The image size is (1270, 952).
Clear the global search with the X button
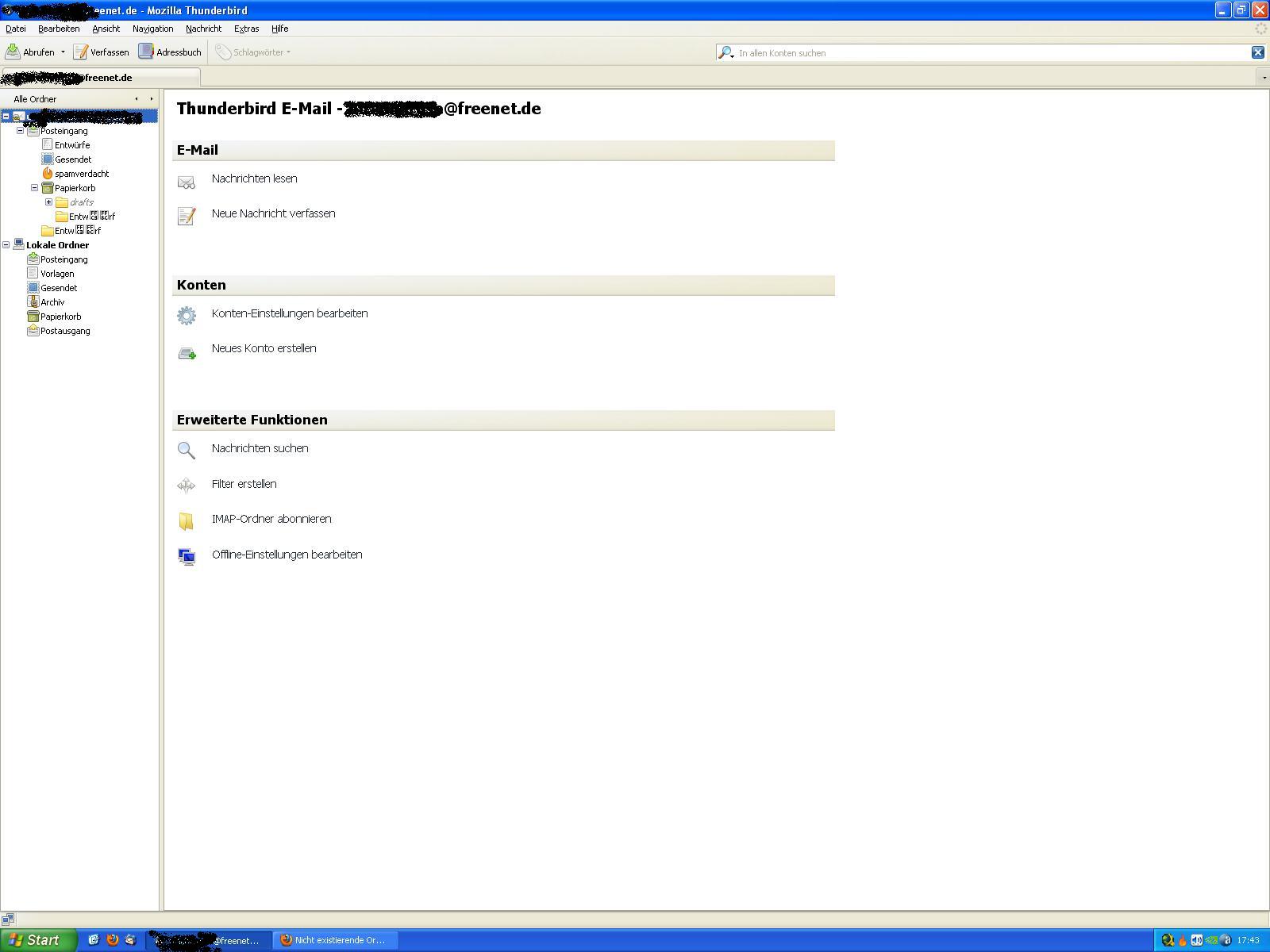1258,52
